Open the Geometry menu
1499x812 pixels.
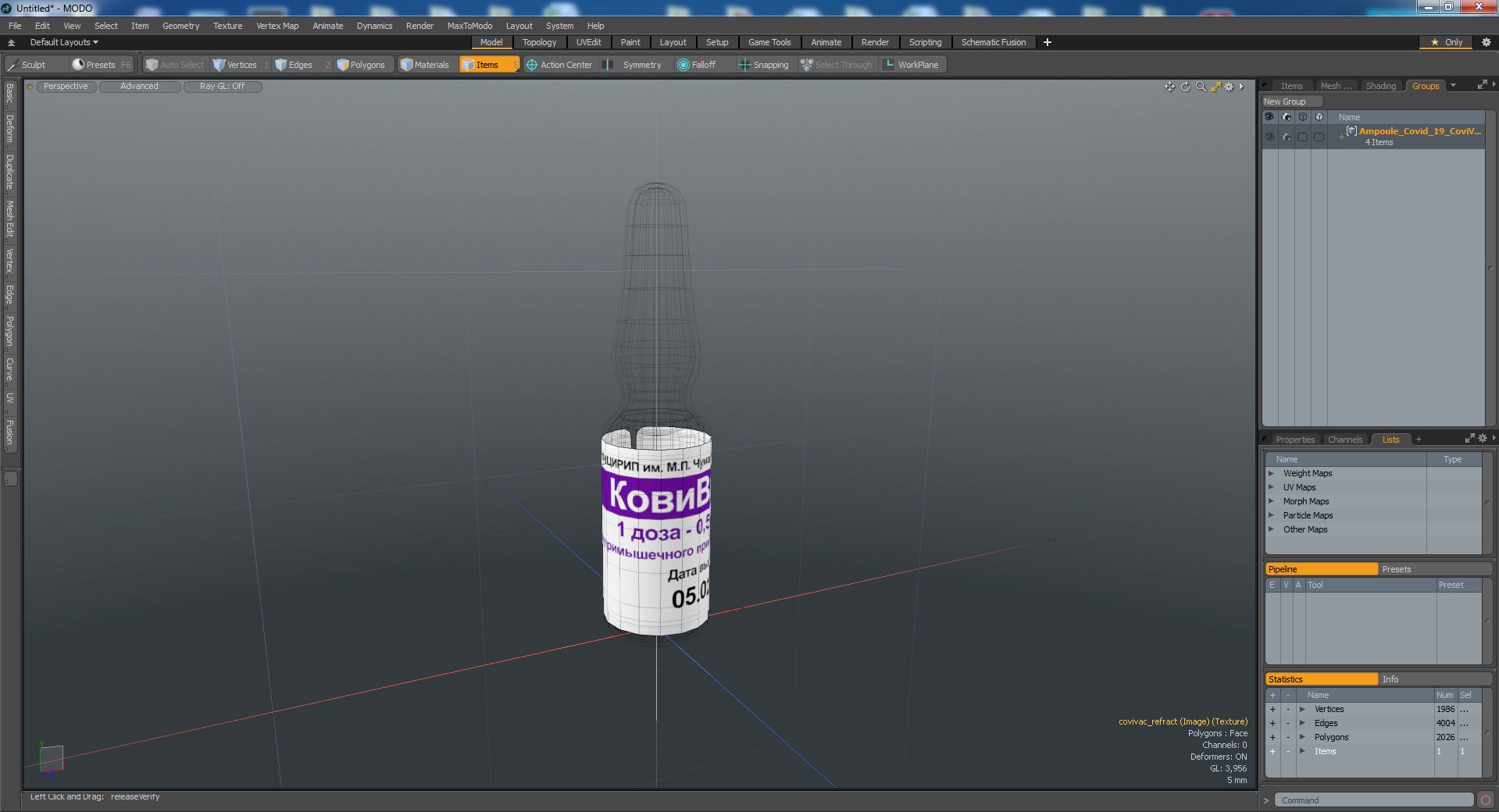coord(180,26)
